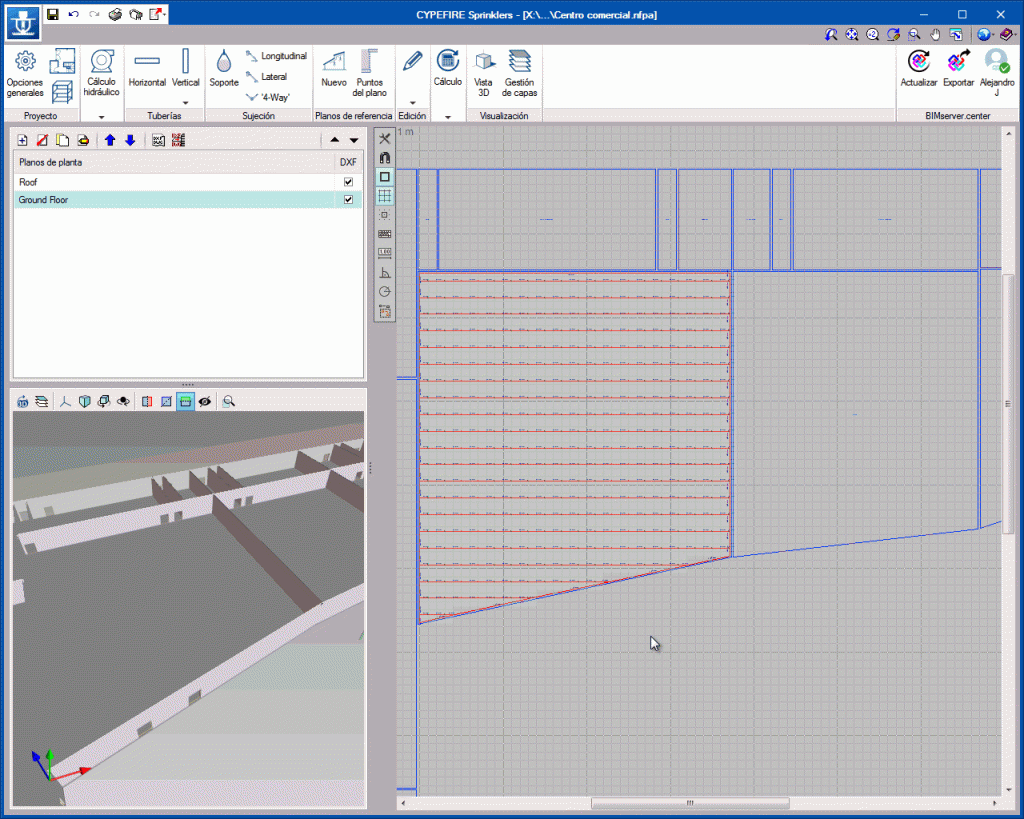The image size is (1024, 819).
Task: Expand the Edición dropdown arrow
Action: [x=412, y=102]
